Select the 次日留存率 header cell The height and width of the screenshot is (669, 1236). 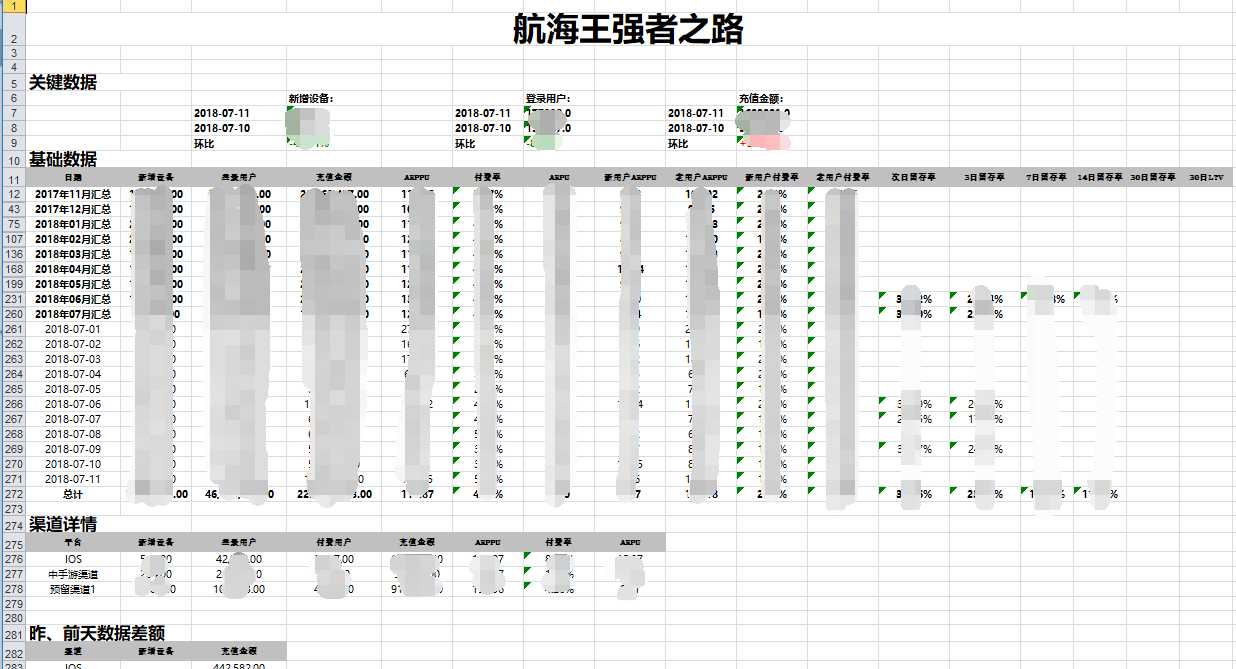click(914, 178)
